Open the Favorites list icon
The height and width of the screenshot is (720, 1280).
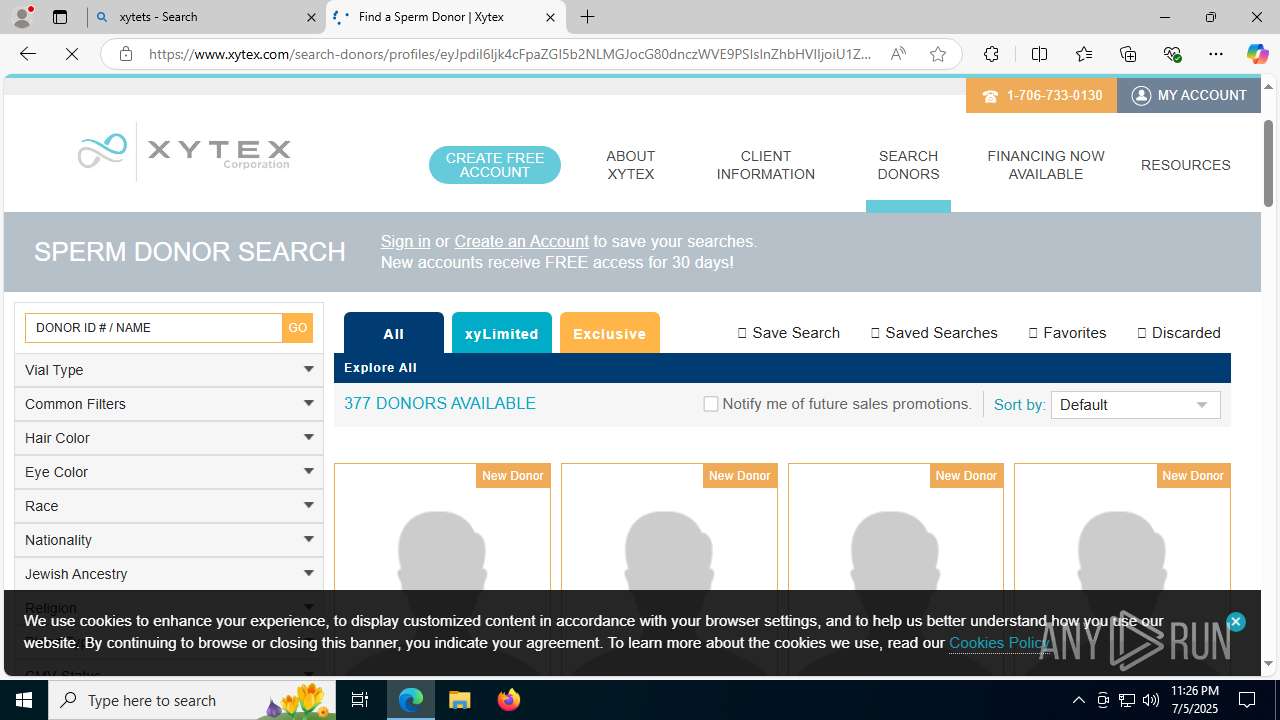(x=1084, y=54)
